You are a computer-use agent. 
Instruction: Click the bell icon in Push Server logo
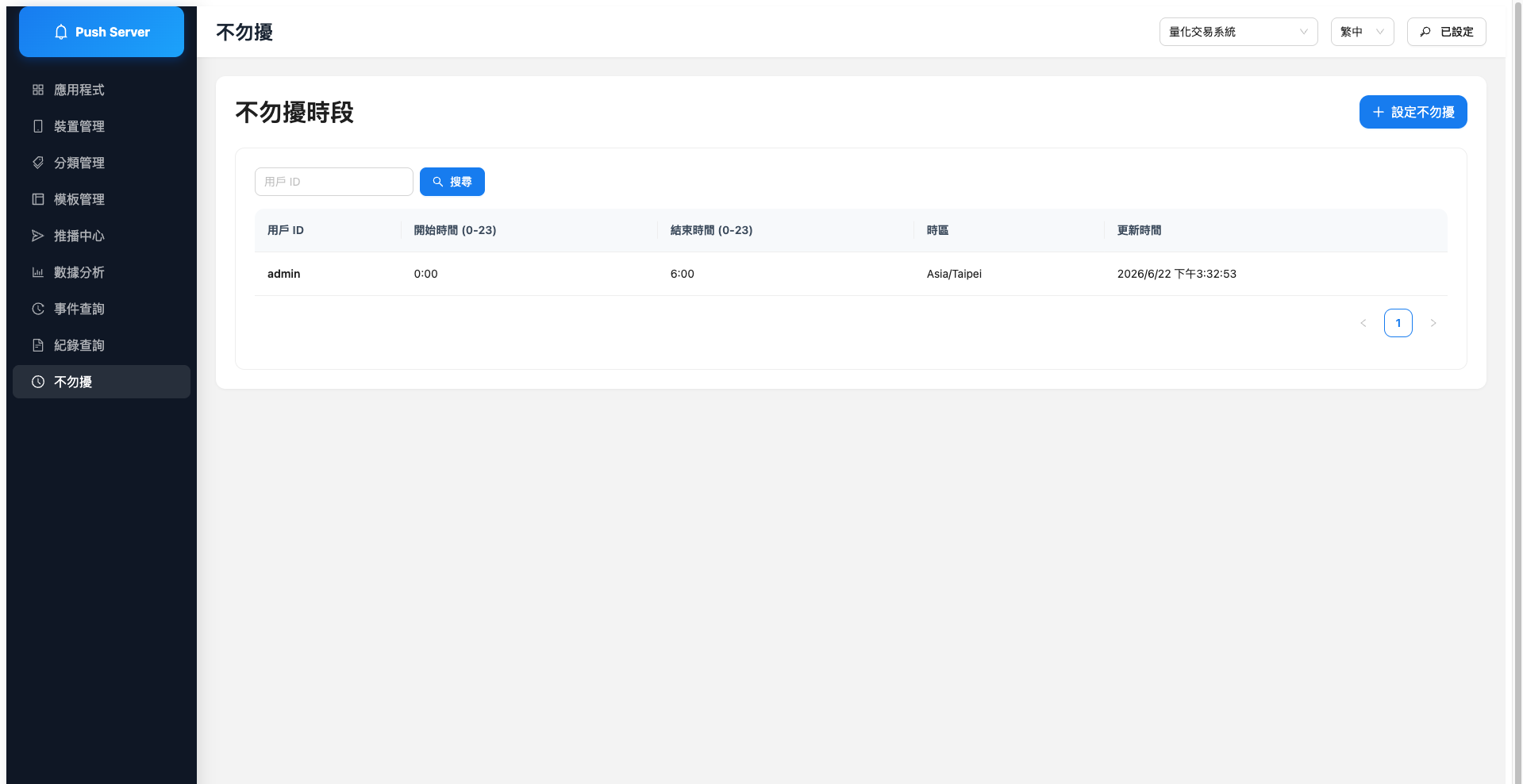[61, 32]
